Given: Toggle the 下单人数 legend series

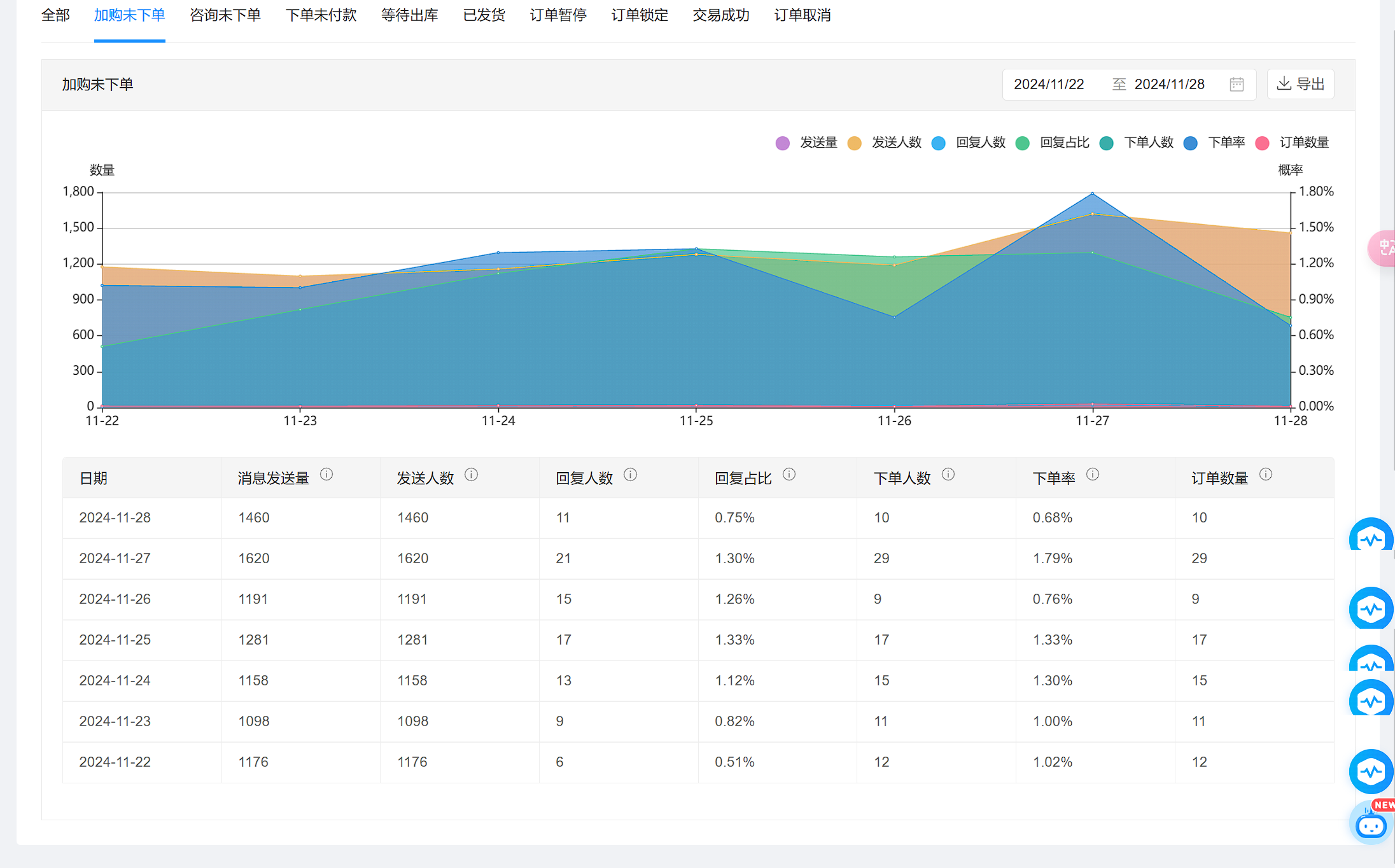Looking at the screenshot, I should pos(1137,143).
